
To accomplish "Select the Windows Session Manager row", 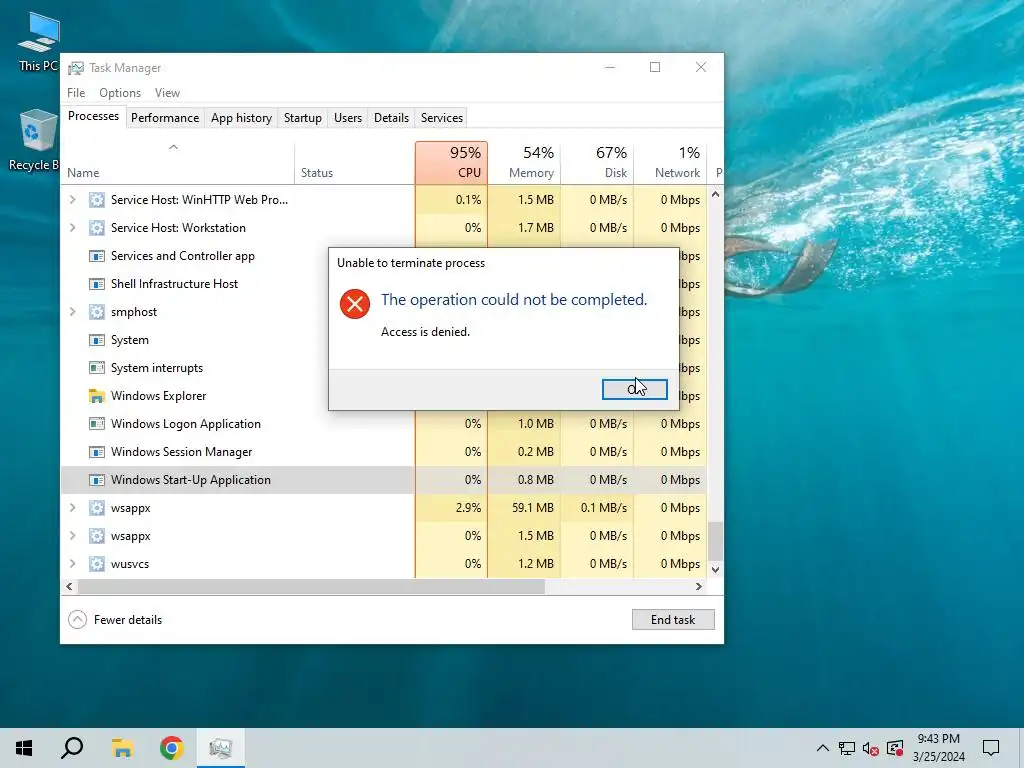I will (383, 452).
